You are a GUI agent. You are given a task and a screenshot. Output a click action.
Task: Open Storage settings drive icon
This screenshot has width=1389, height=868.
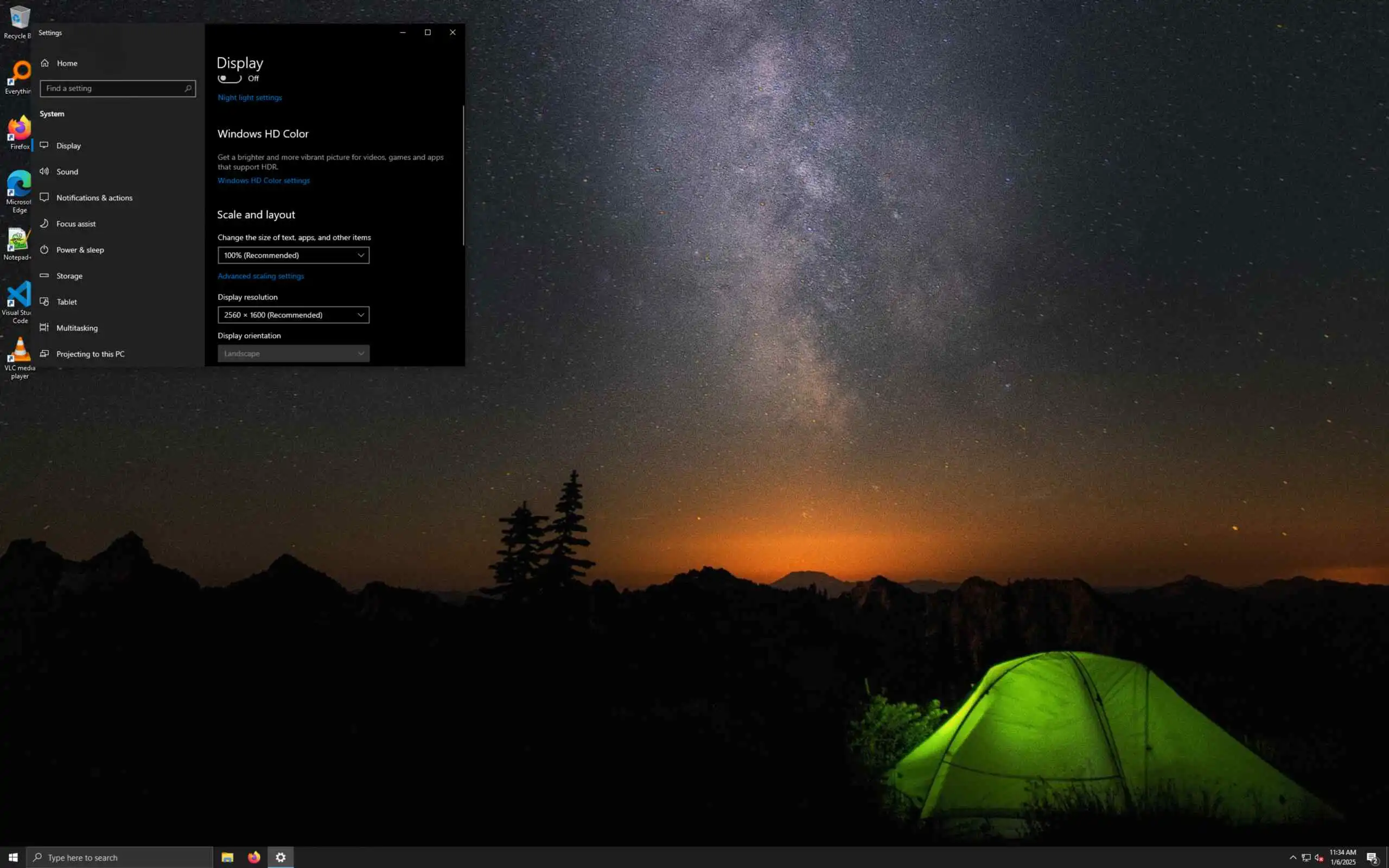[x=44, y=276]
